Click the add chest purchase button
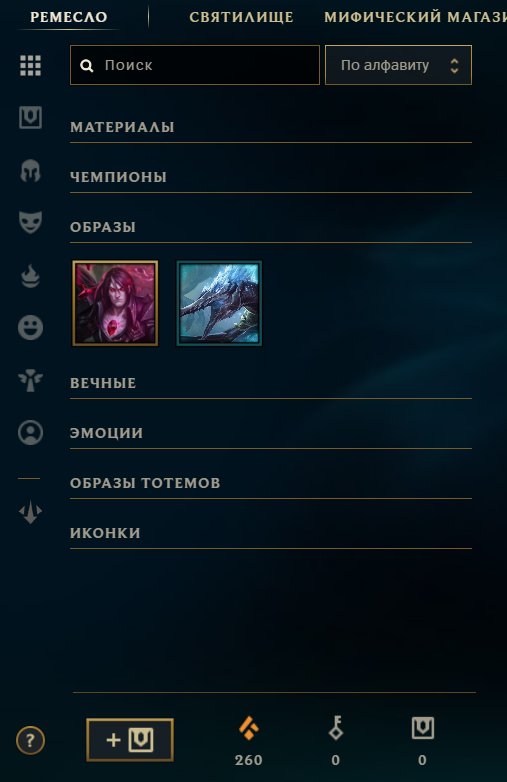 [x=130, y=740]
